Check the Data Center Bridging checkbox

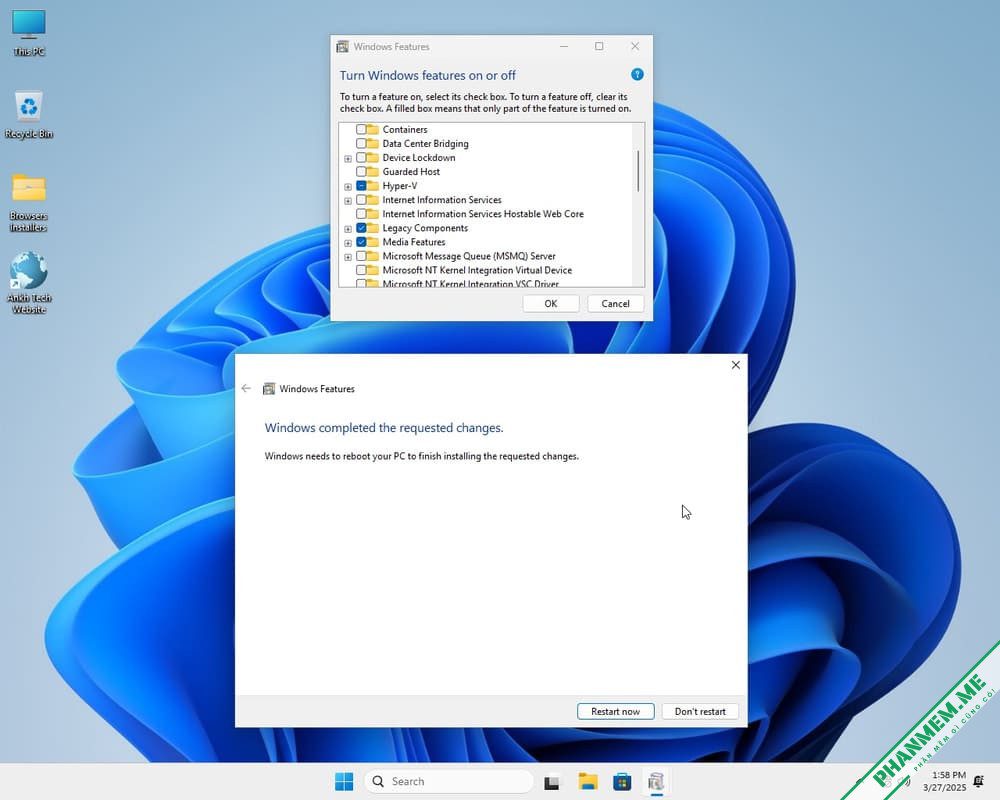click(361, 144)
